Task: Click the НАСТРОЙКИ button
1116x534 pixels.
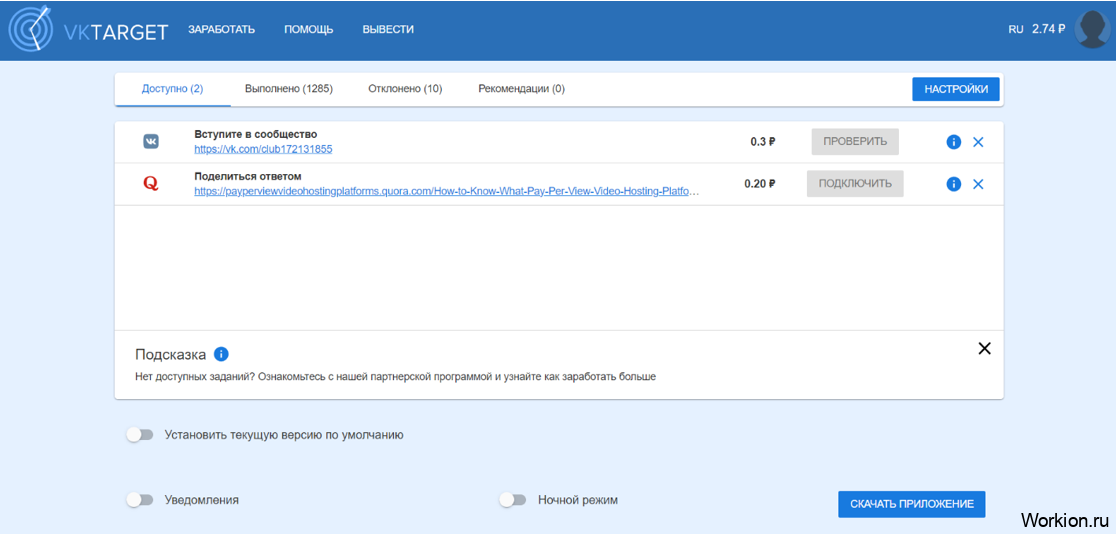Action: point(956,89)
